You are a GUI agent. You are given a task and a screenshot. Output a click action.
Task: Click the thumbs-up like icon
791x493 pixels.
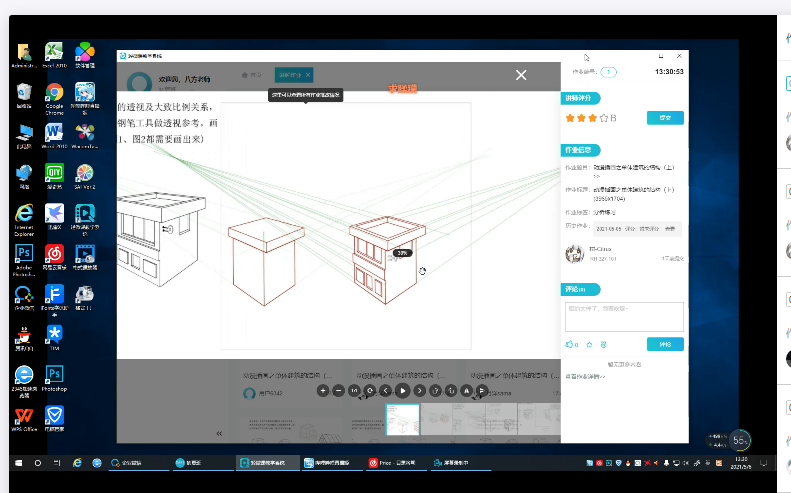point(570,344)
